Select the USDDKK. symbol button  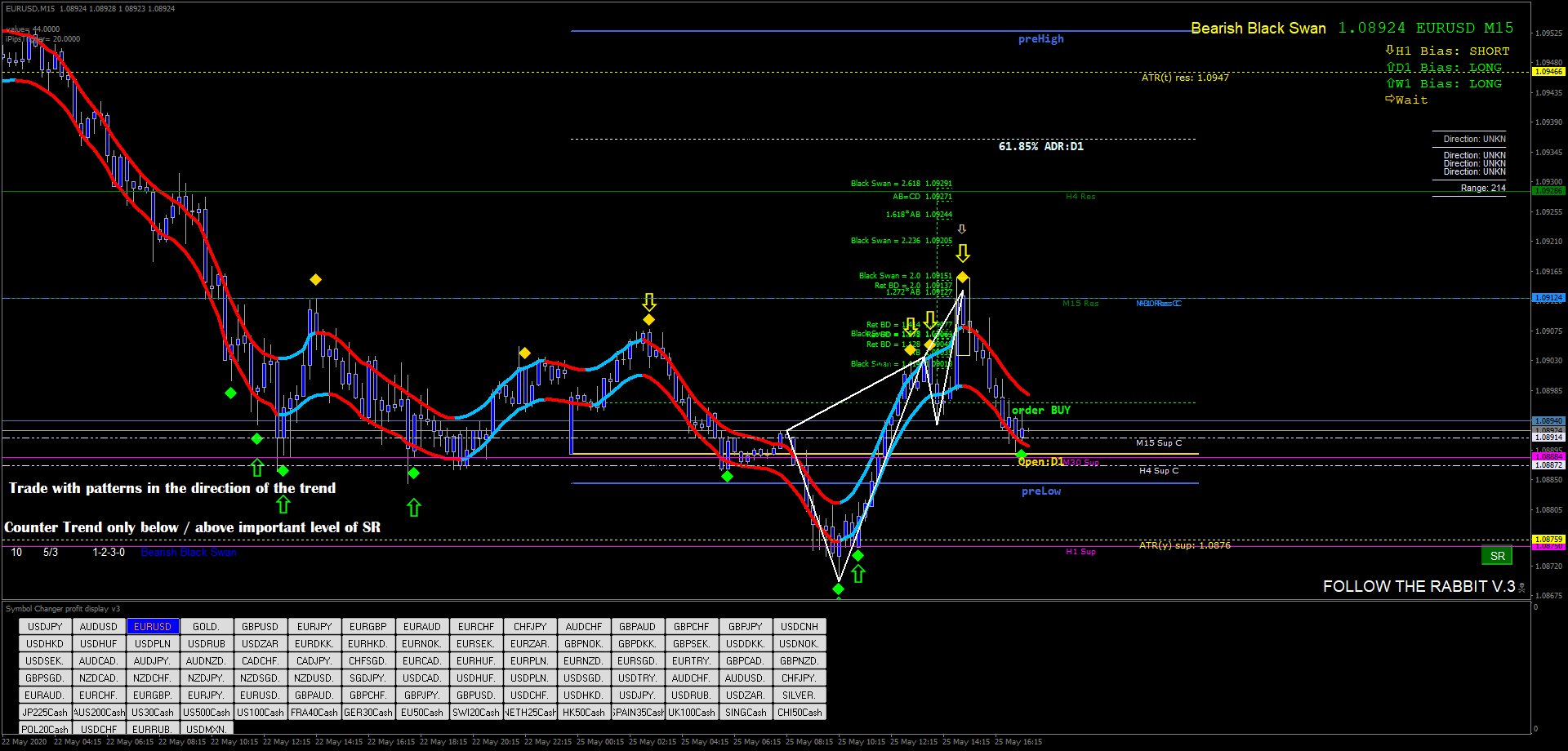746,643
